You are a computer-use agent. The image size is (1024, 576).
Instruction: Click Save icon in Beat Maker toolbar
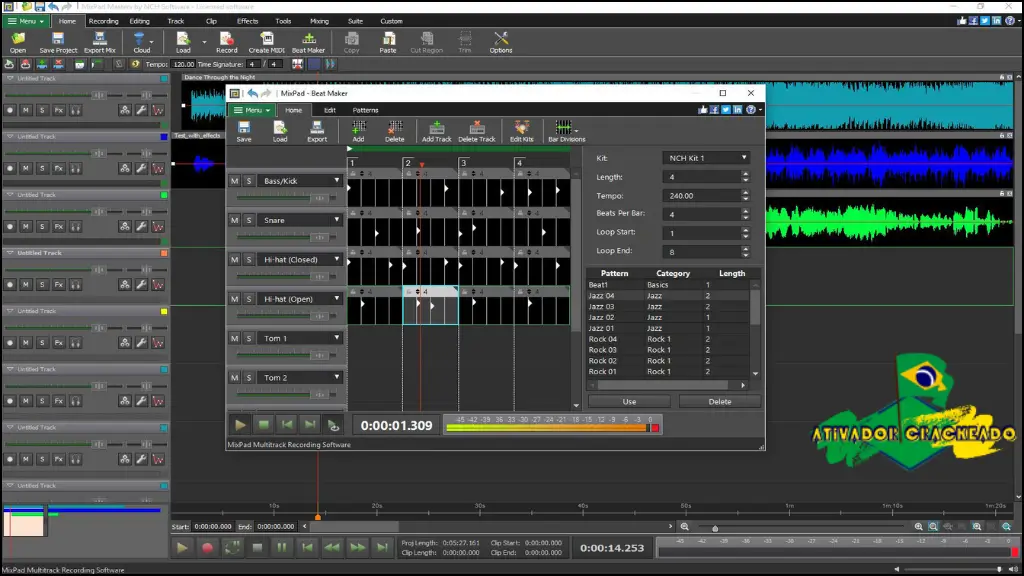pyautogui.click(x=244, y=131)
